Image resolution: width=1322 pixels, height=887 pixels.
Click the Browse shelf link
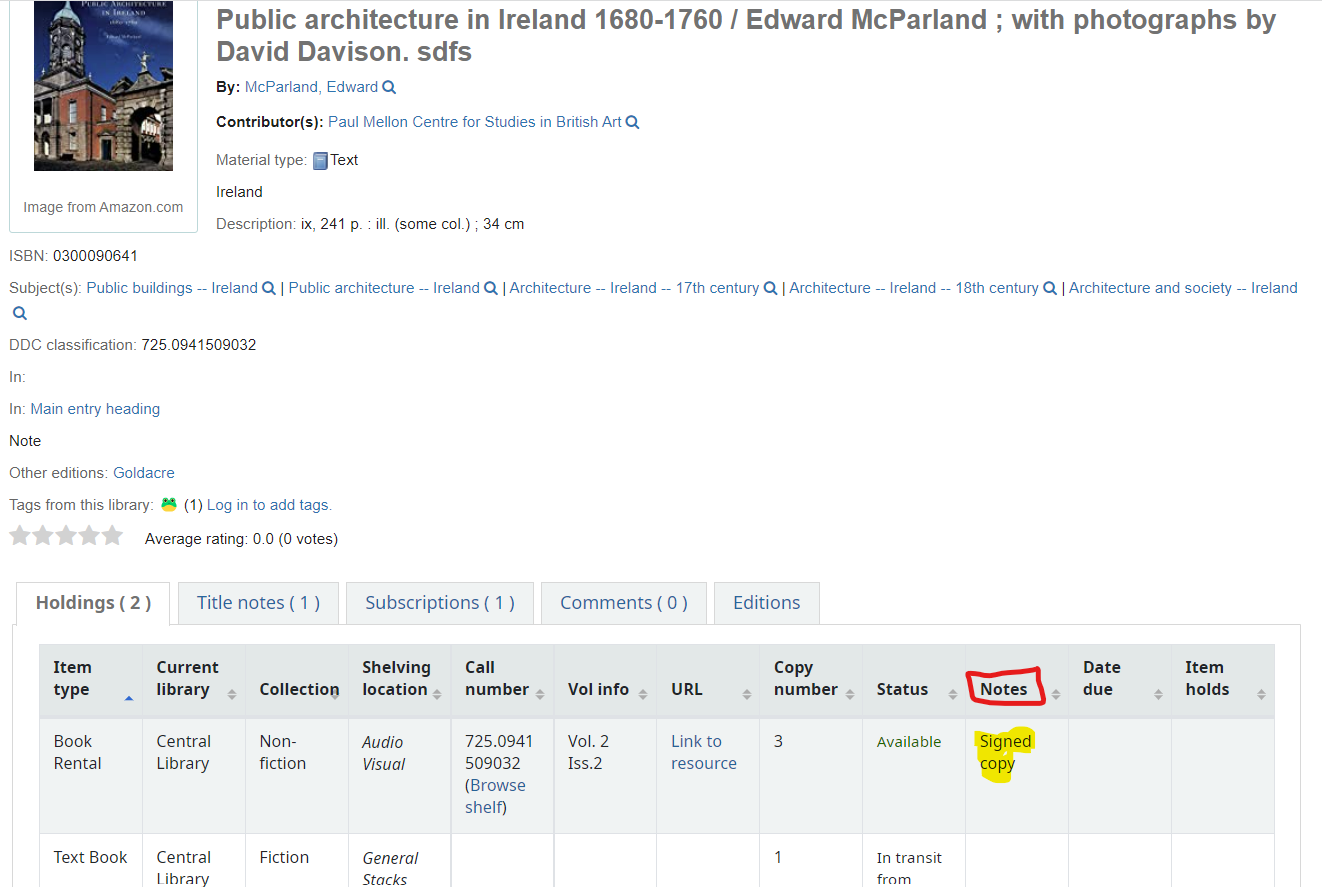click(x=497, y=796)
